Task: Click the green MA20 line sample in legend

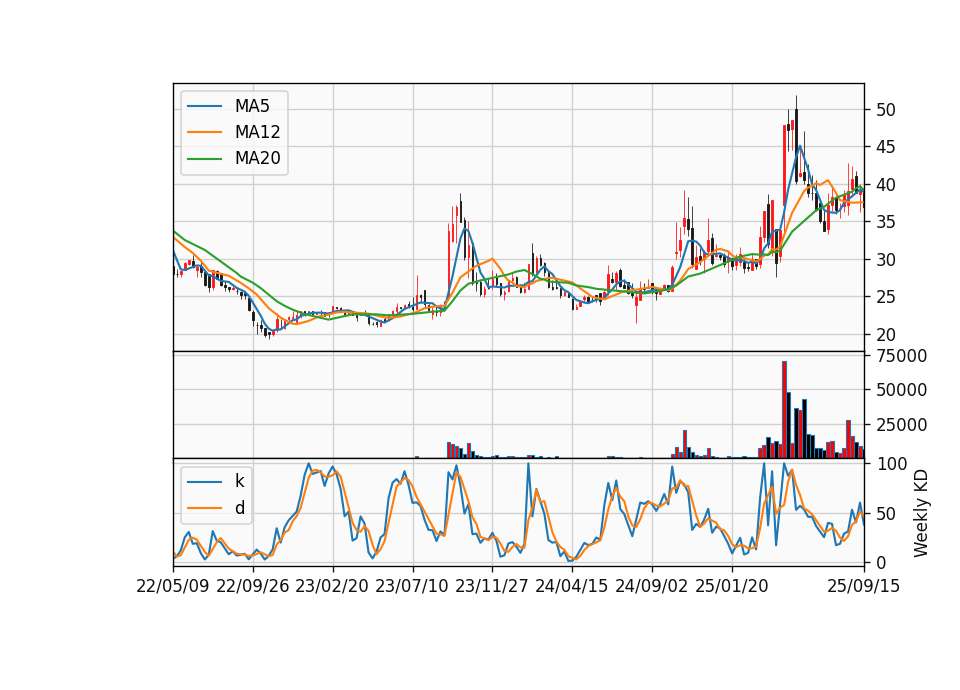Action: point(204,159)
